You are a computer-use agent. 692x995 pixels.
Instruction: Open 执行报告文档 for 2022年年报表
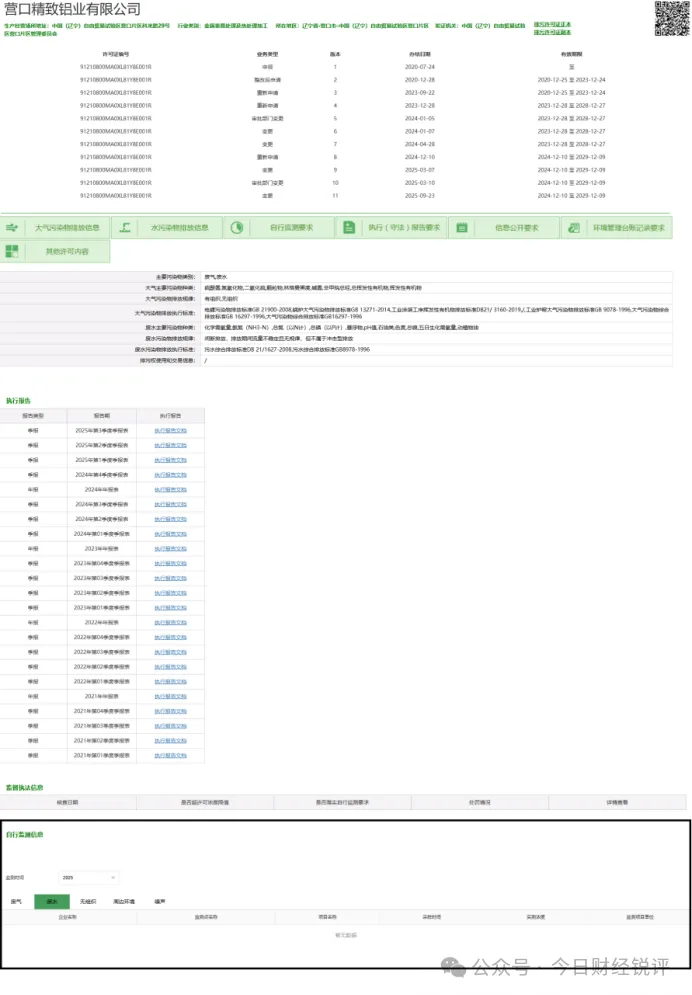coord(171,623)
